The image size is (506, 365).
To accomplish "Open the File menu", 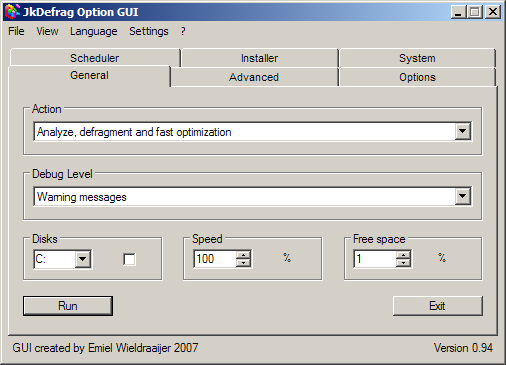I will point(16,31).
